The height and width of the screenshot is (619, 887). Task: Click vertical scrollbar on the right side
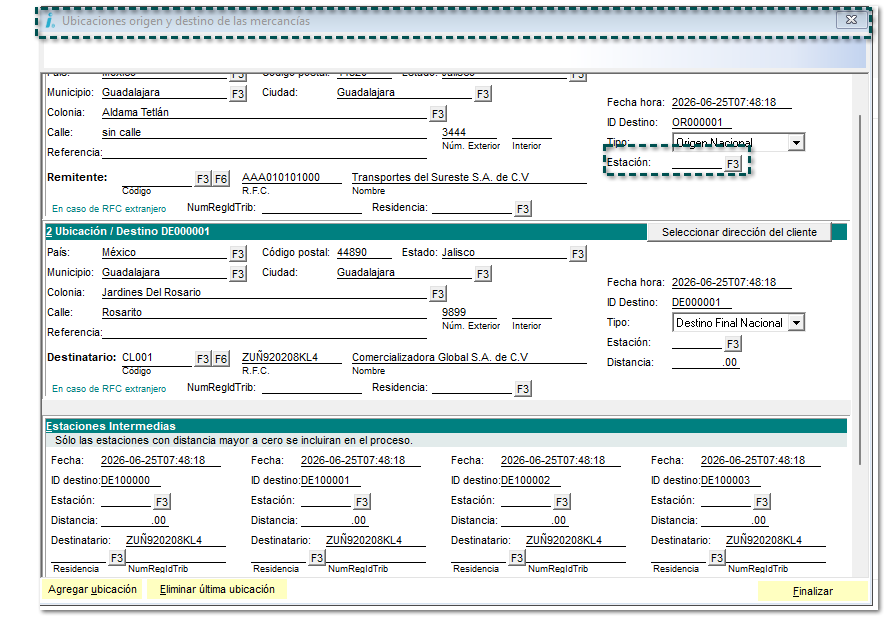click(860, 290)
